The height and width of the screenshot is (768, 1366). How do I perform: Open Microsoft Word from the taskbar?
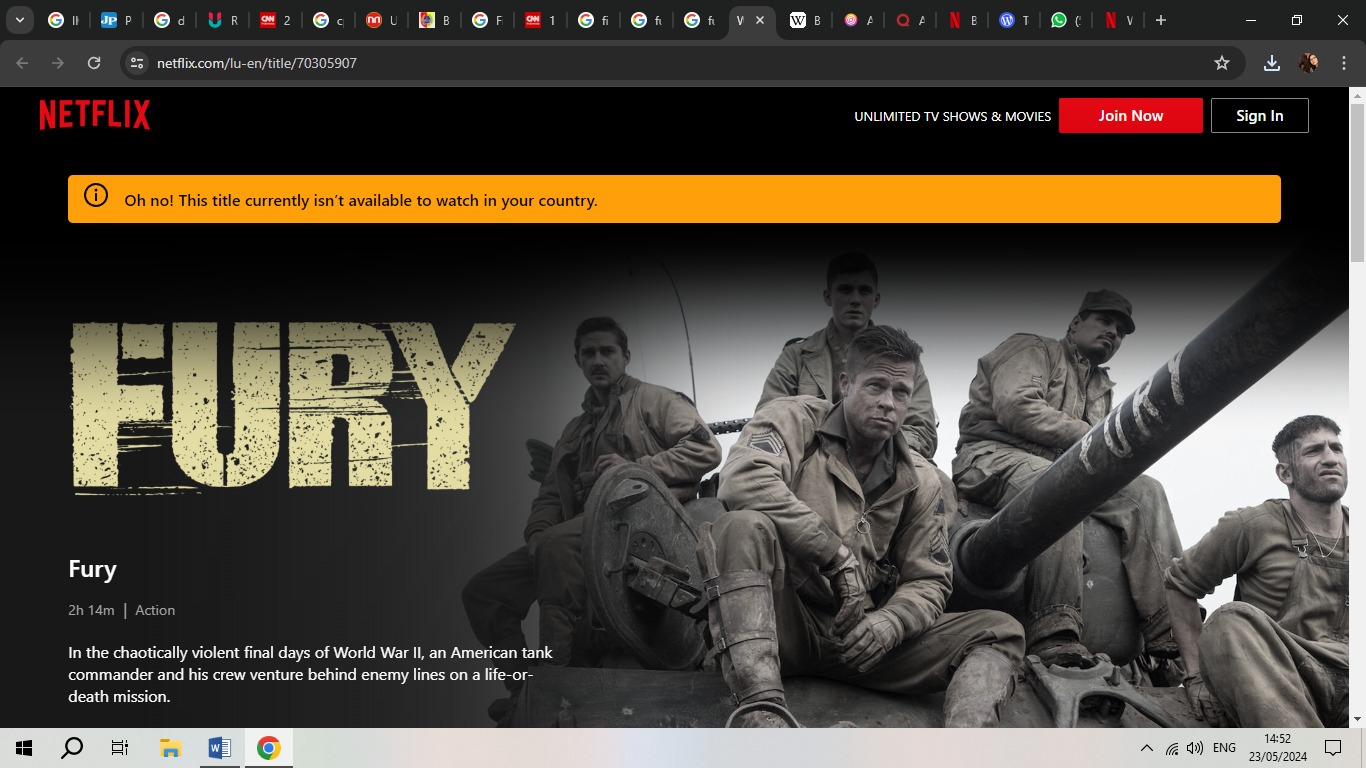[219, 748]
